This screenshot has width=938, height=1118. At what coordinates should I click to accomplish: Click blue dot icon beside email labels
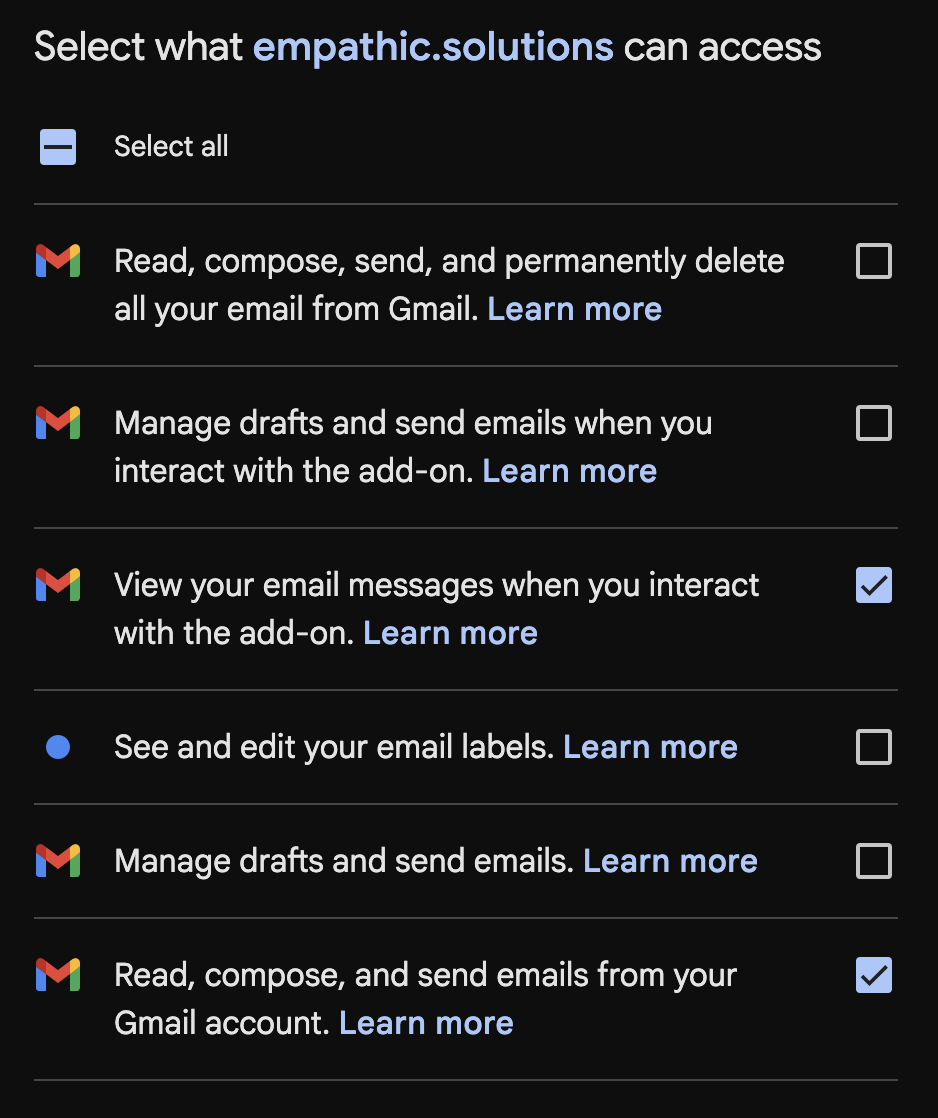[x=58, y=747]
